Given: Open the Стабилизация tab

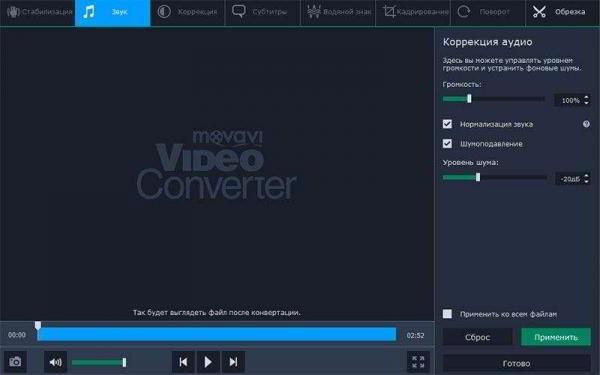Looking at the screenshot, I should 38,12.
